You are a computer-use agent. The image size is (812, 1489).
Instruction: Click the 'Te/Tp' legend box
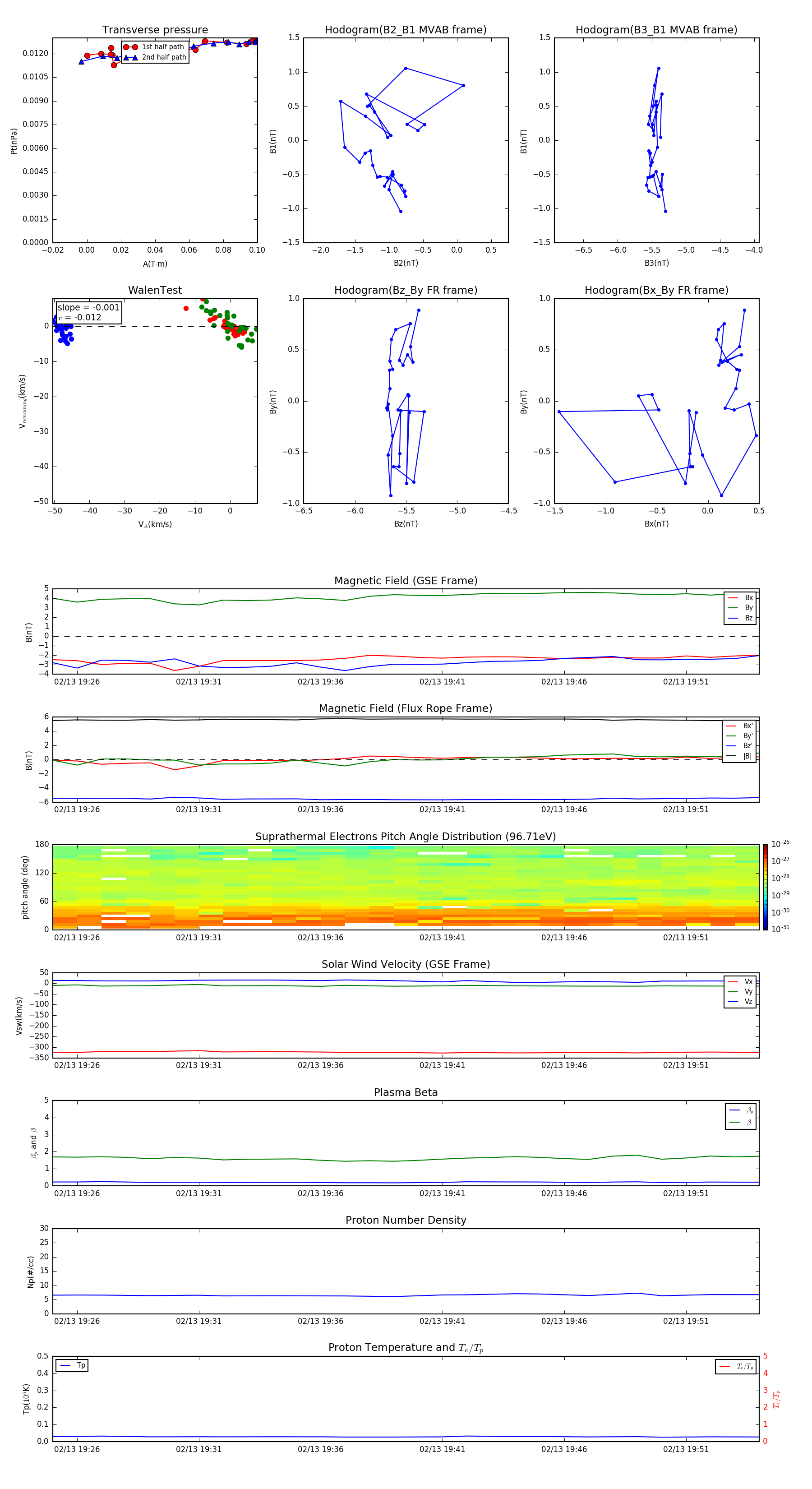[x=736, y=1366]
